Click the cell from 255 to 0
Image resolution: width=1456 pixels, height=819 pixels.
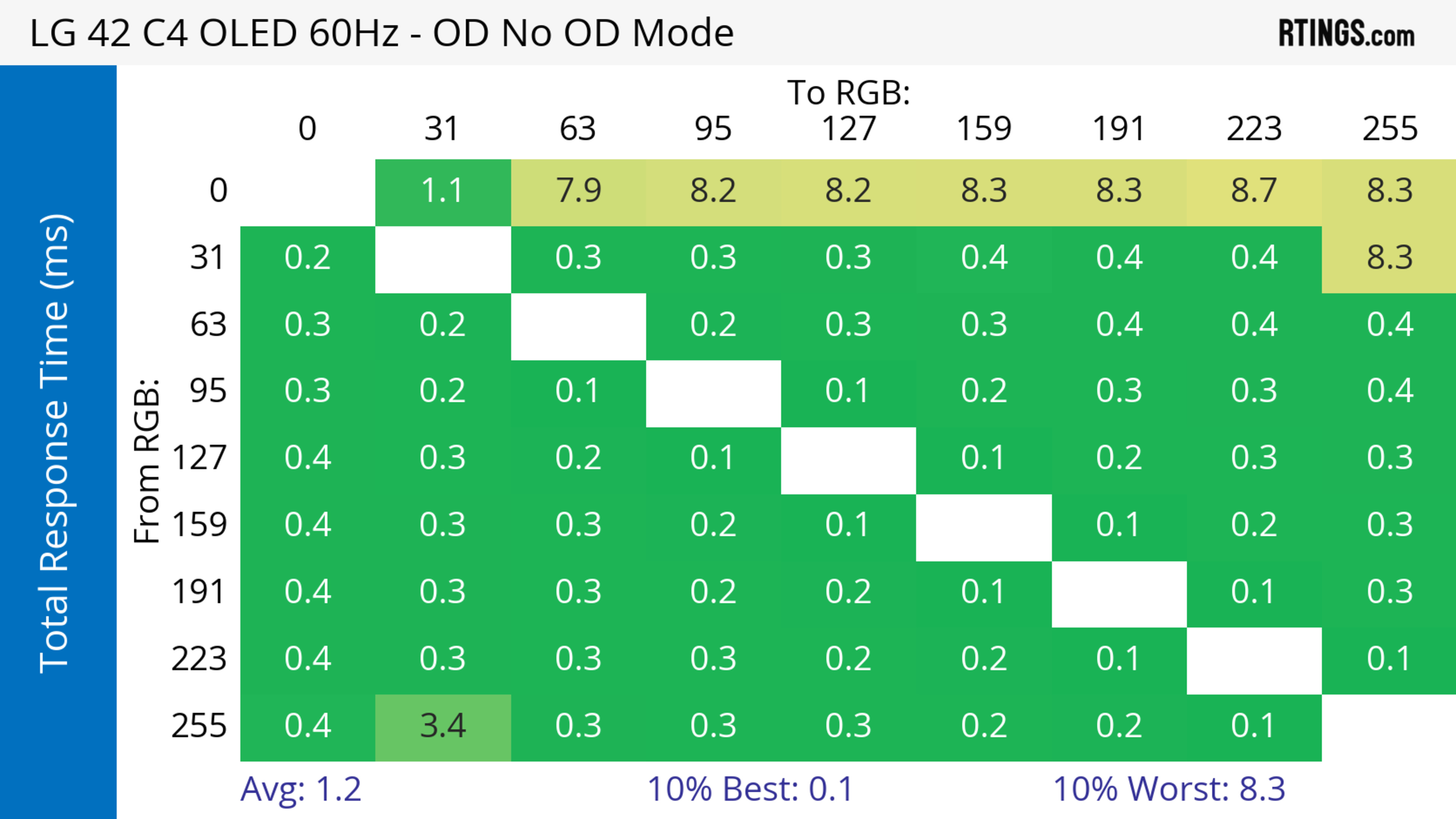(308, 727)
